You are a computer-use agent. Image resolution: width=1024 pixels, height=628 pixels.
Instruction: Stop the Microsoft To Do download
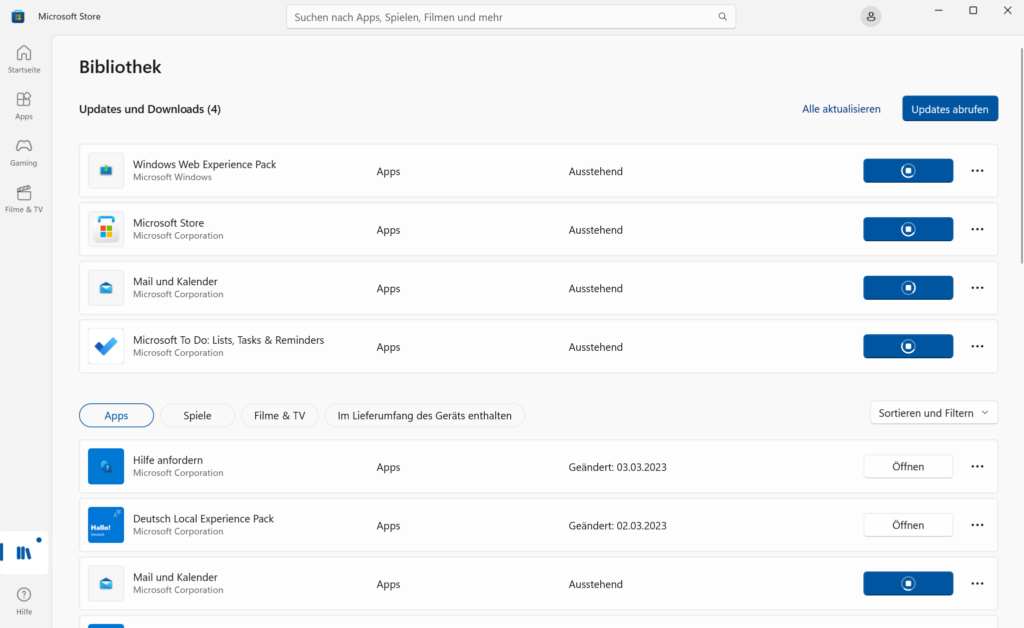click(x=907, y=346)
